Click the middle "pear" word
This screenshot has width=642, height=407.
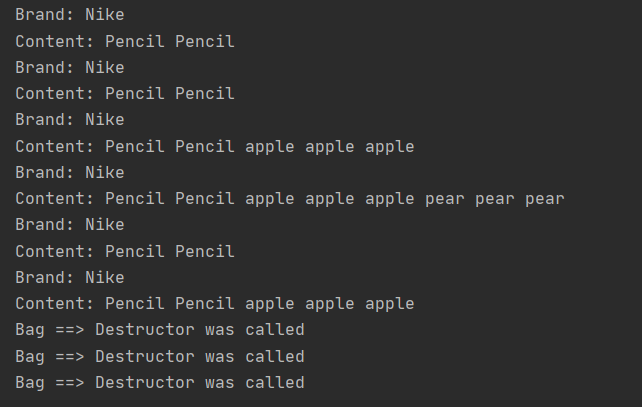(x=494, y=199)
